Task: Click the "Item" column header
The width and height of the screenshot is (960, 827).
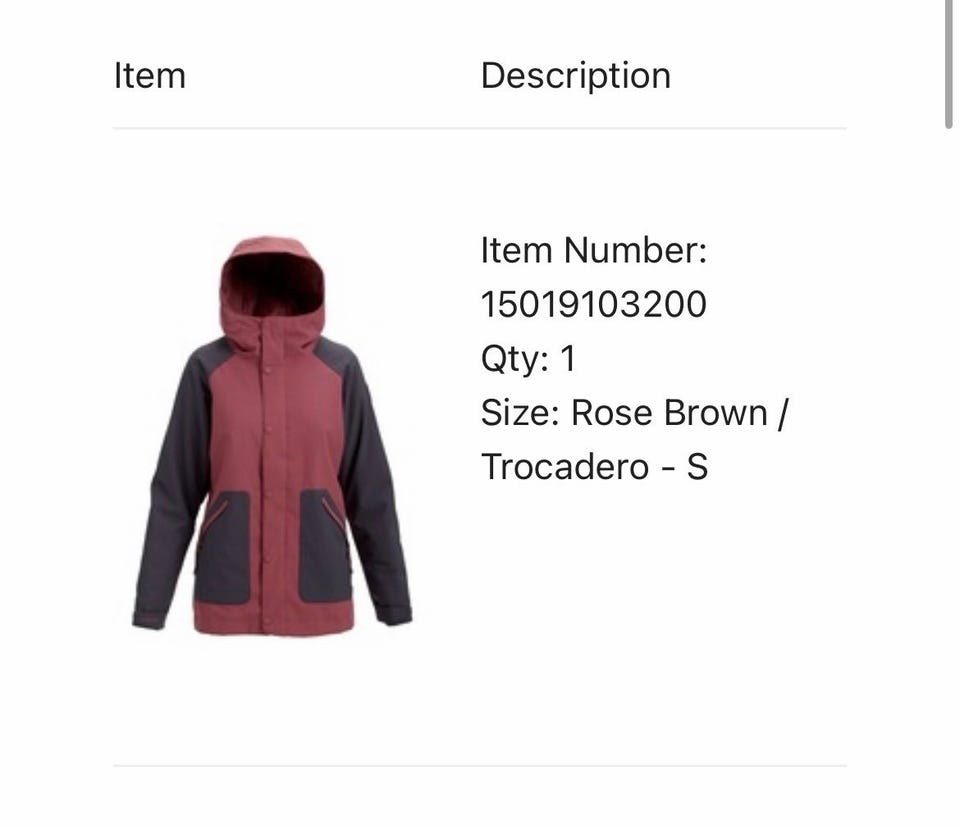Action: pyautogui.click(x=149, y=76)
